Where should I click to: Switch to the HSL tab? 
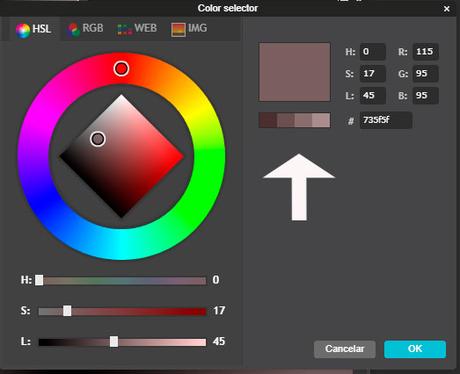point(34,29)
